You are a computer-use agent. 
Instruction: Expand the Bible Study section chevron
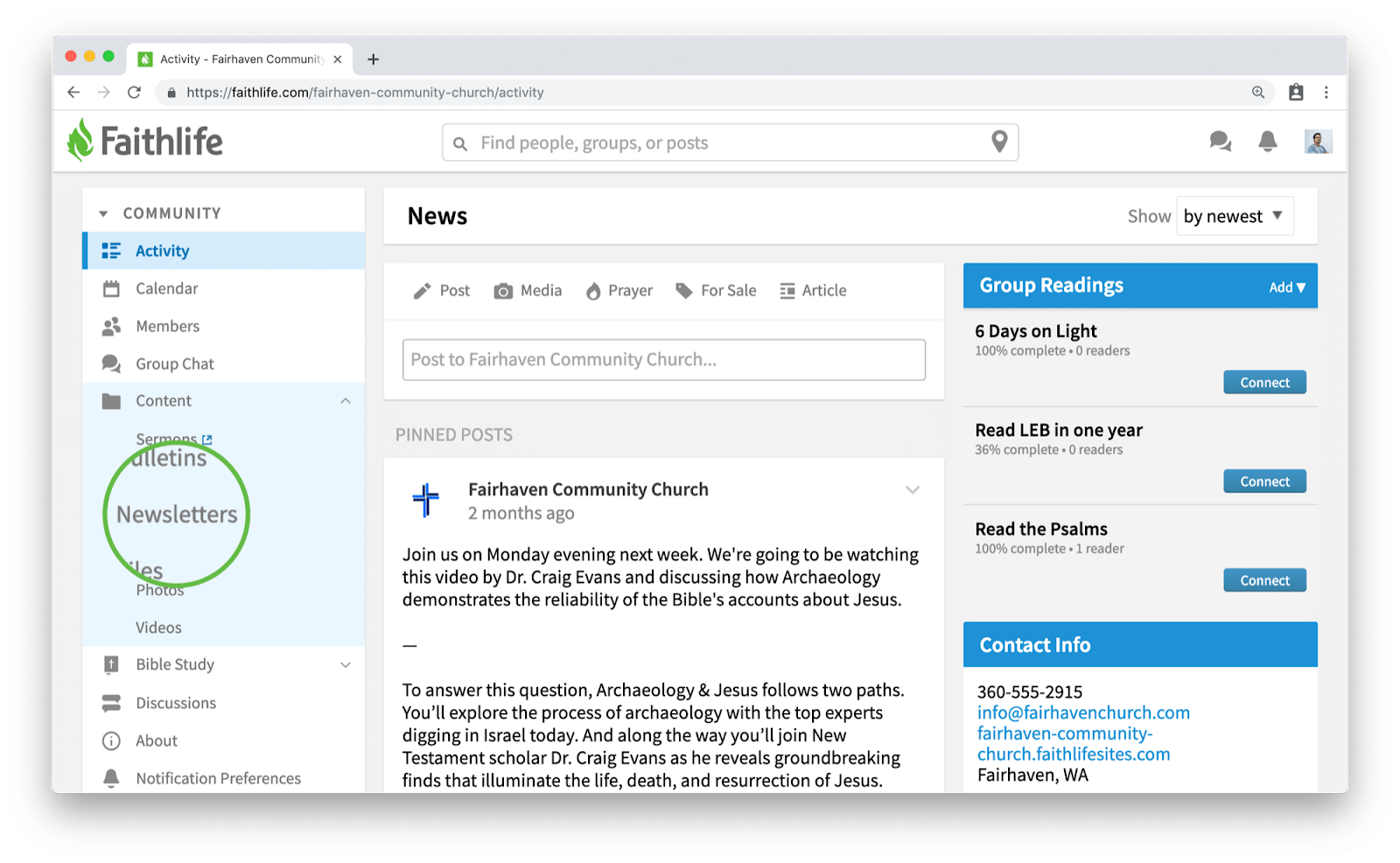(346, 665)
